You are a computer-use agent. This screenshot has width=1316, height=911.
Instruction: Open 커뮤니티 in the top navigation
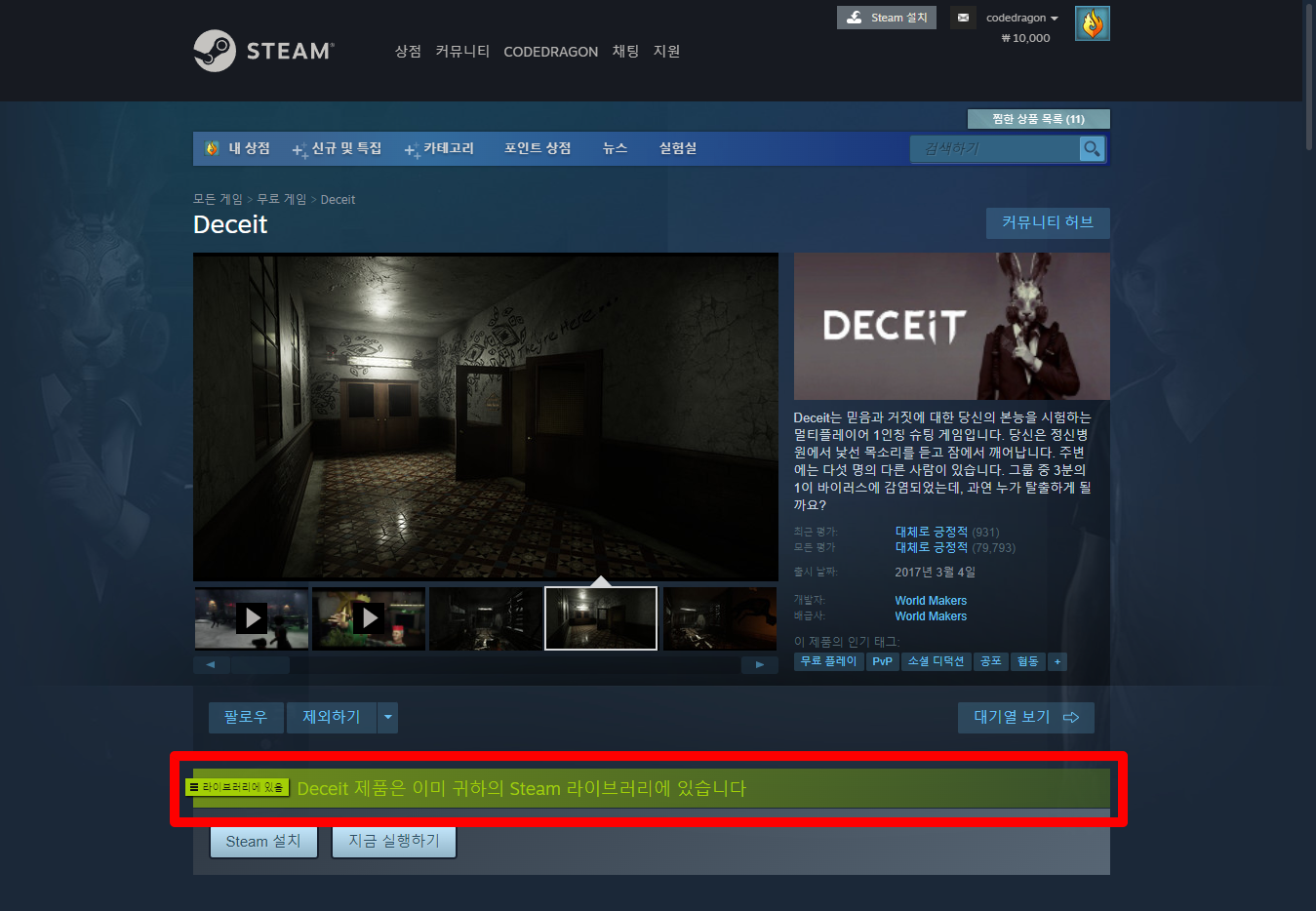click(462, 52)
